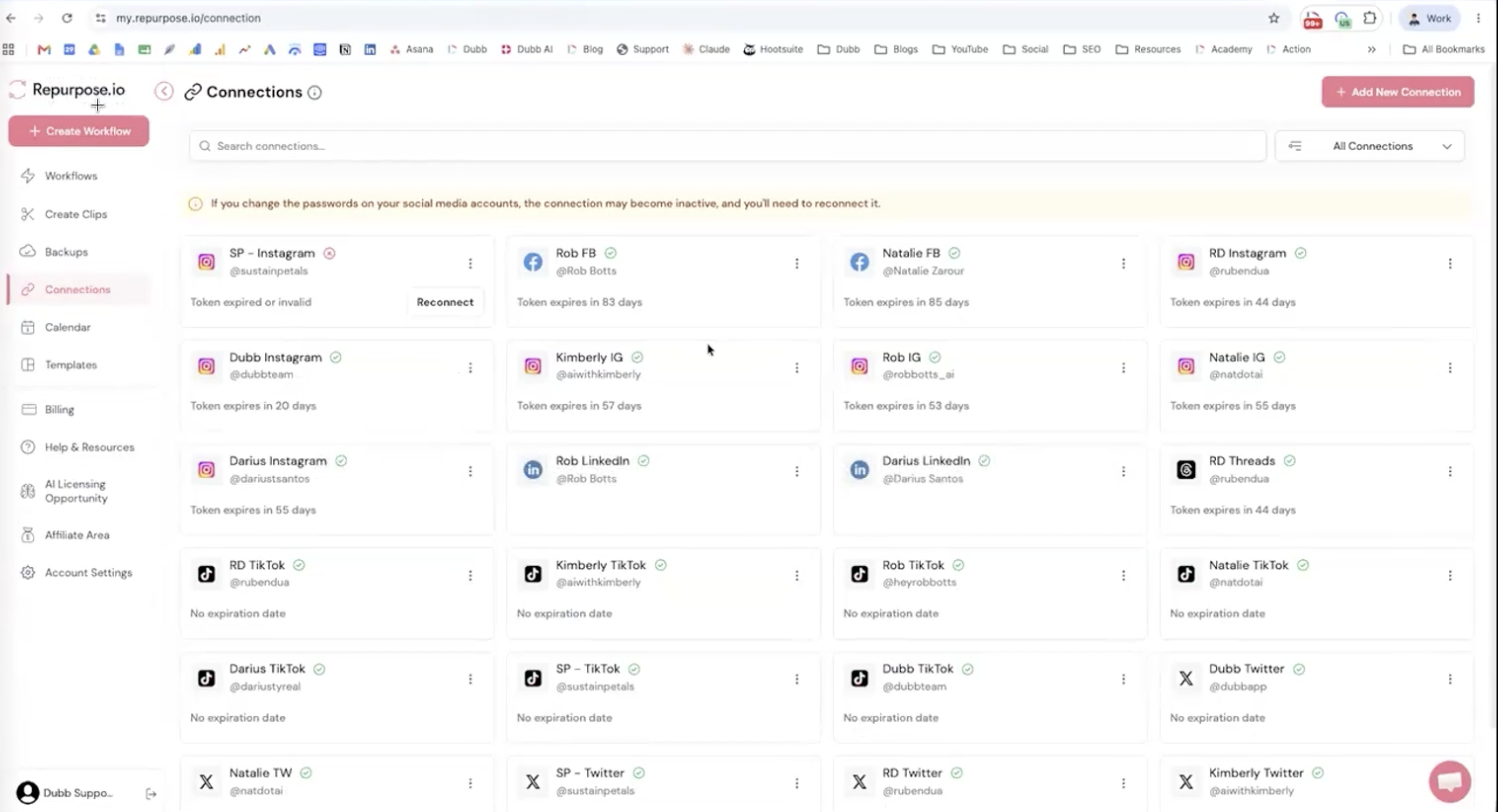Image resolution: width=1498 pixels, height=812 pixels.
Task: Open the All Connections filter dropdown
Action: 1369,146
